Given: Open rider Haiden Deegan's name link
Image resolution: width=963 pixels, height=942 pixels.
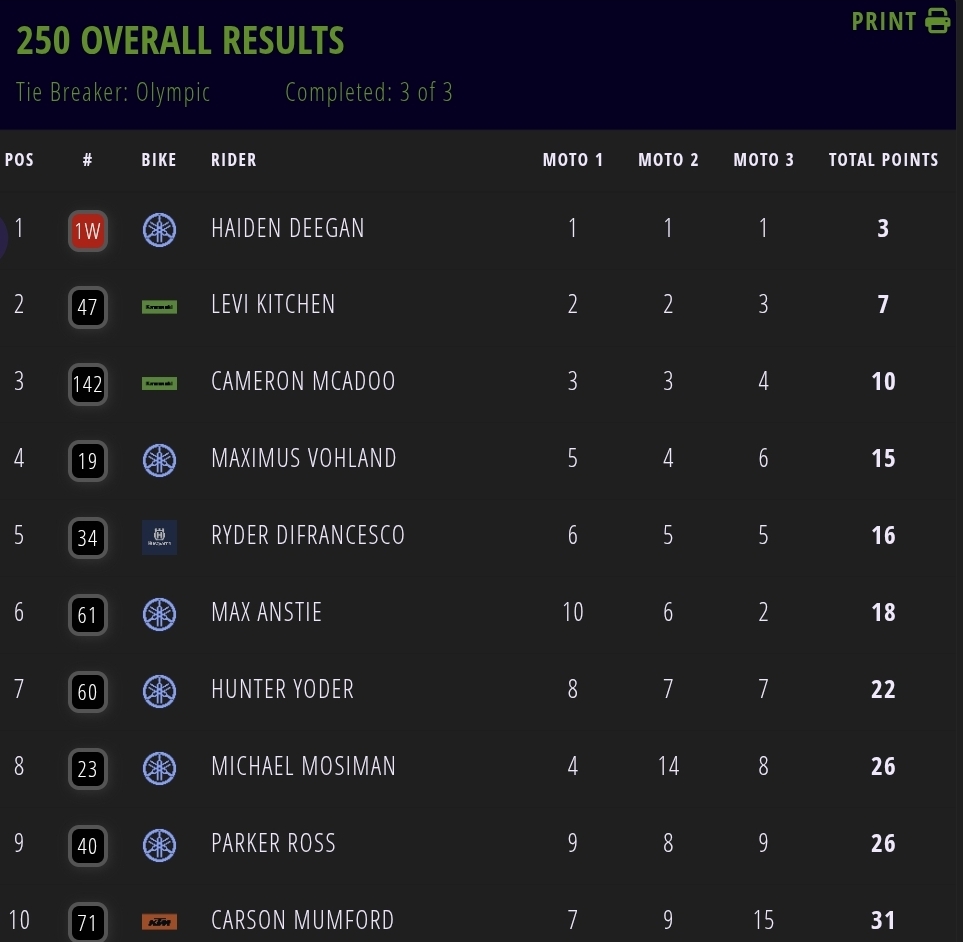Looking at the screenshot, I should click(x=288, y=229).
